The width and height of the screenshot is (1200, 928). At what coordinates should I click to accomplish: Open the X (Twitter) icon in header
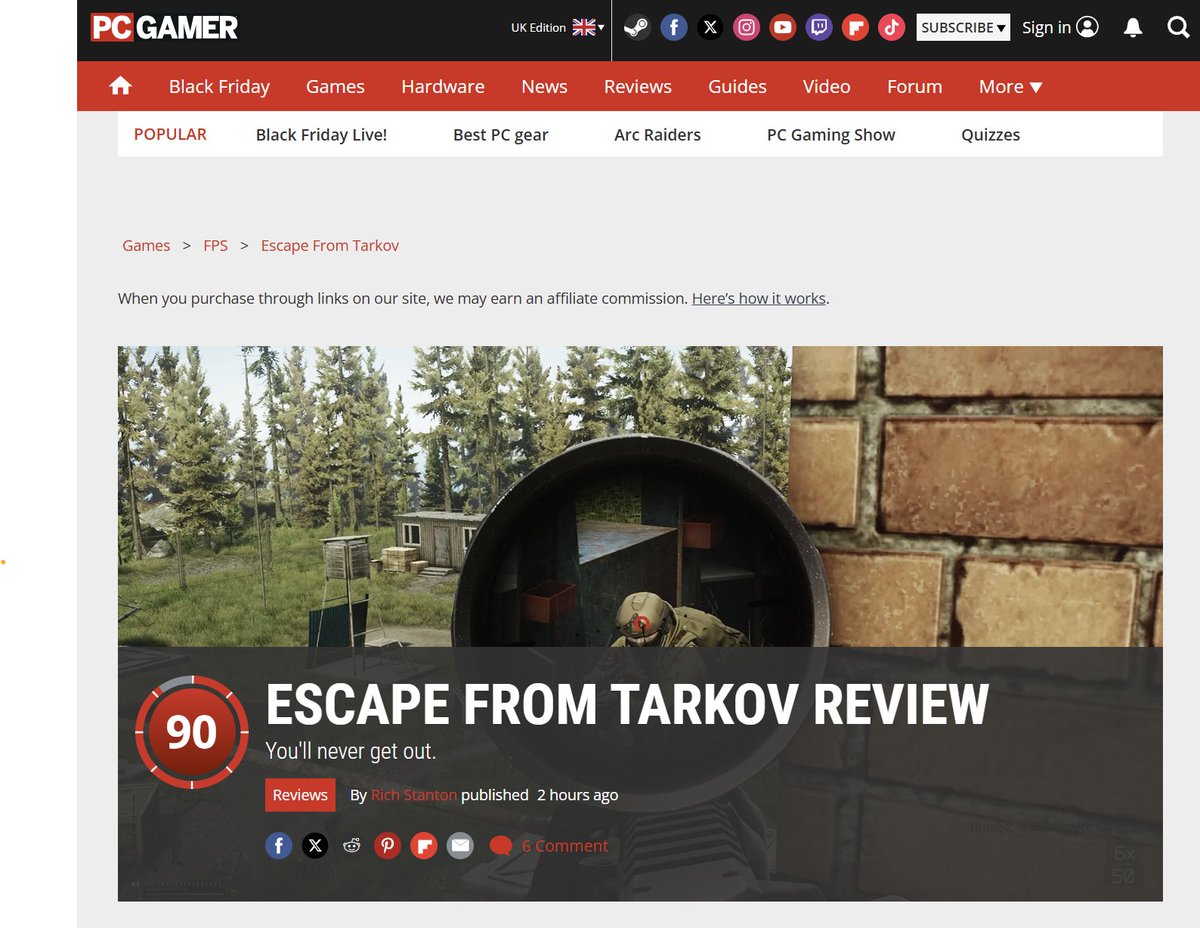[710, 28]
